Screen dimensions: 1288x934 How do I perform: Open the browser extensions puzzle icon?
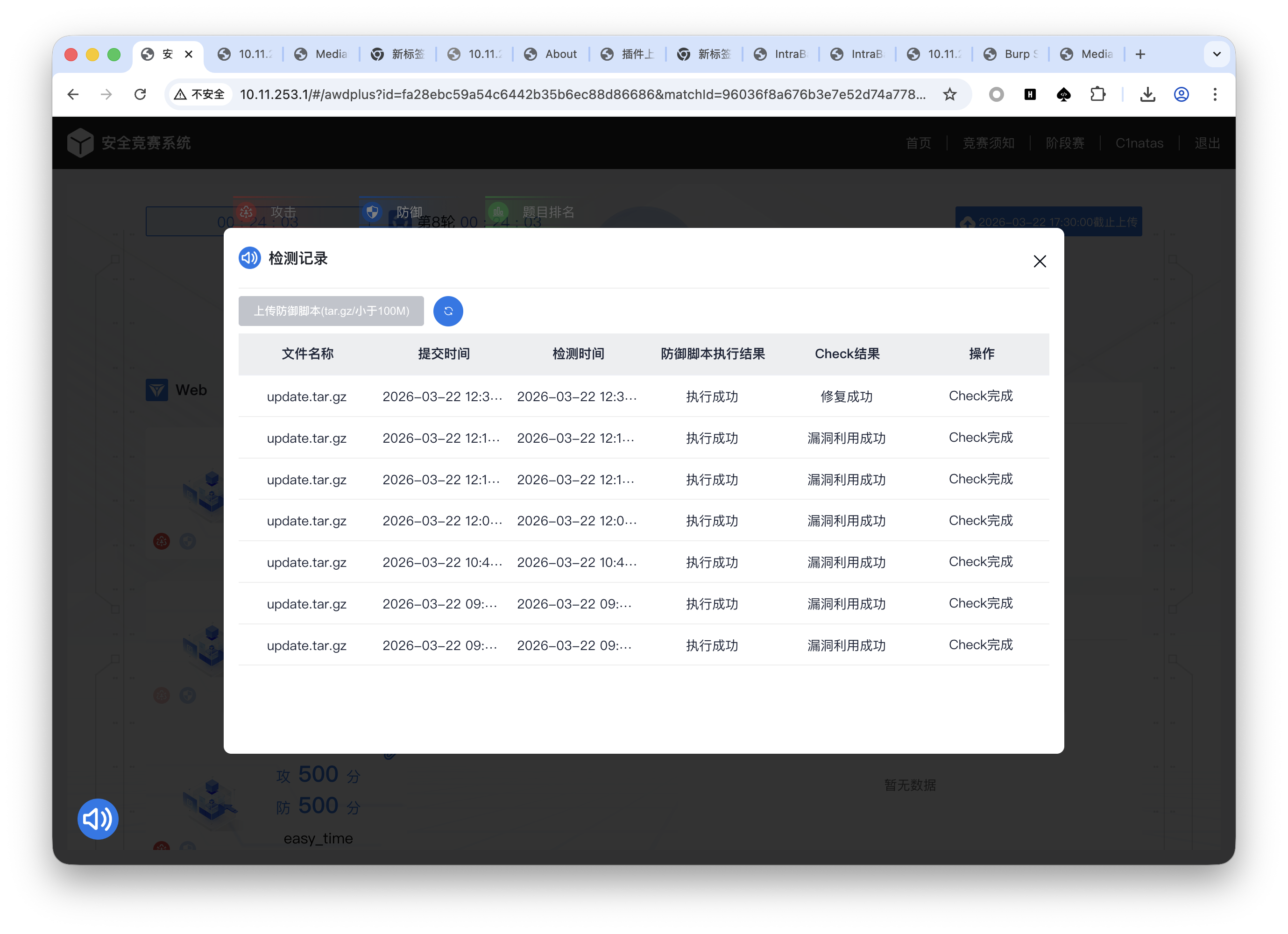tap(1098, 94)
